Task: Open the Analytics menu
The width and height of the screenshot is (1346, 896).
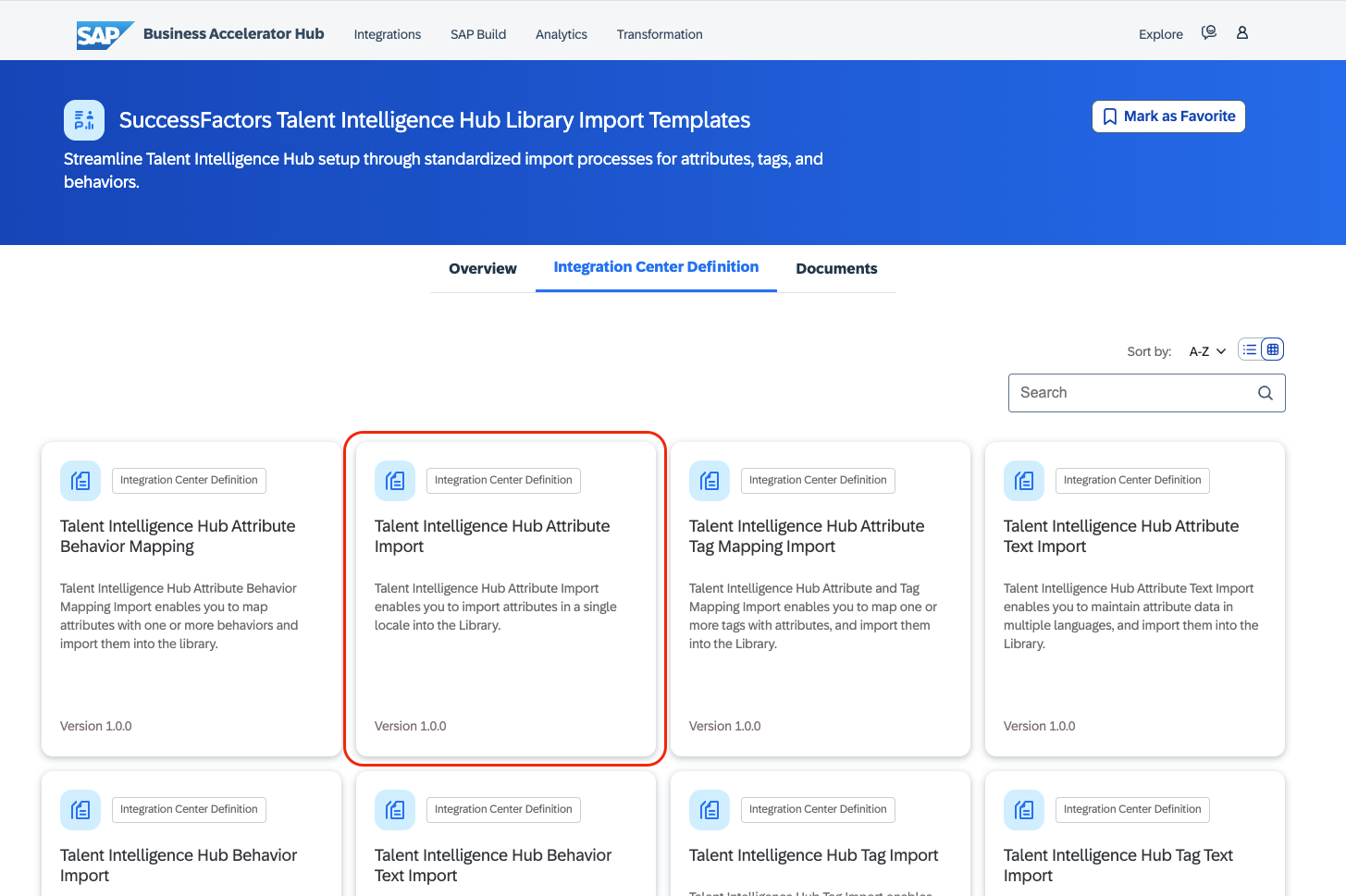Action: pos(562,35)
